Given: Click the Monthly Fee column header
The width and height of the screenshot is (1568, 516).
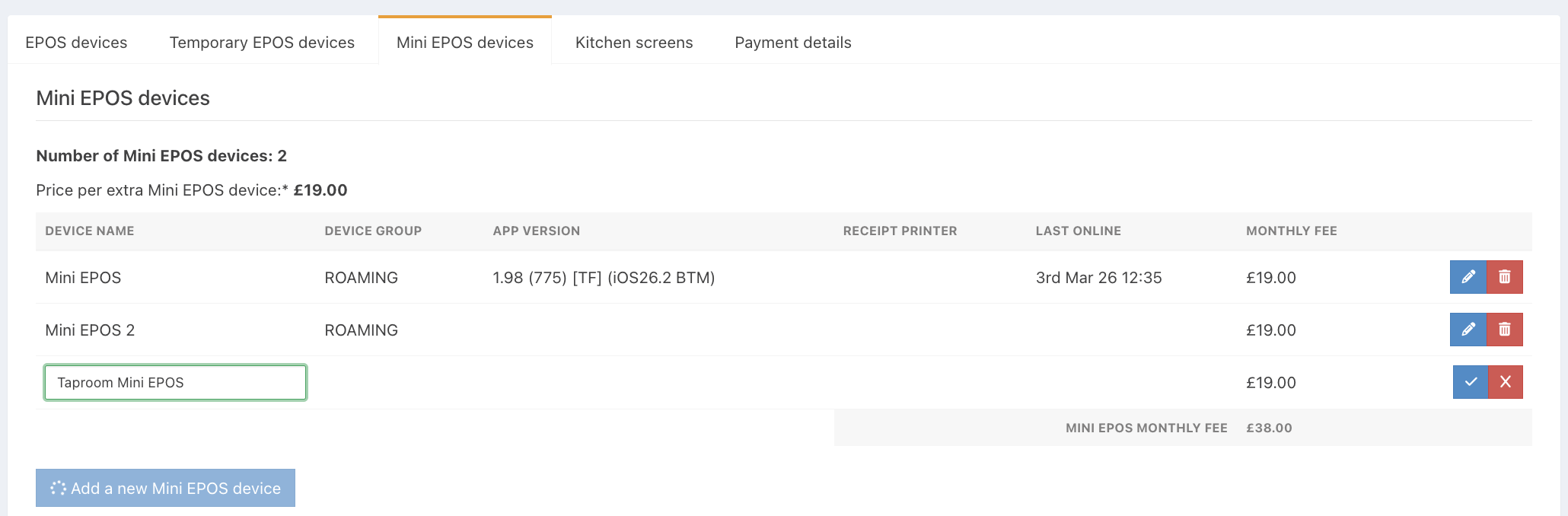Looking at the screenshot, I should coord(1292,231).
